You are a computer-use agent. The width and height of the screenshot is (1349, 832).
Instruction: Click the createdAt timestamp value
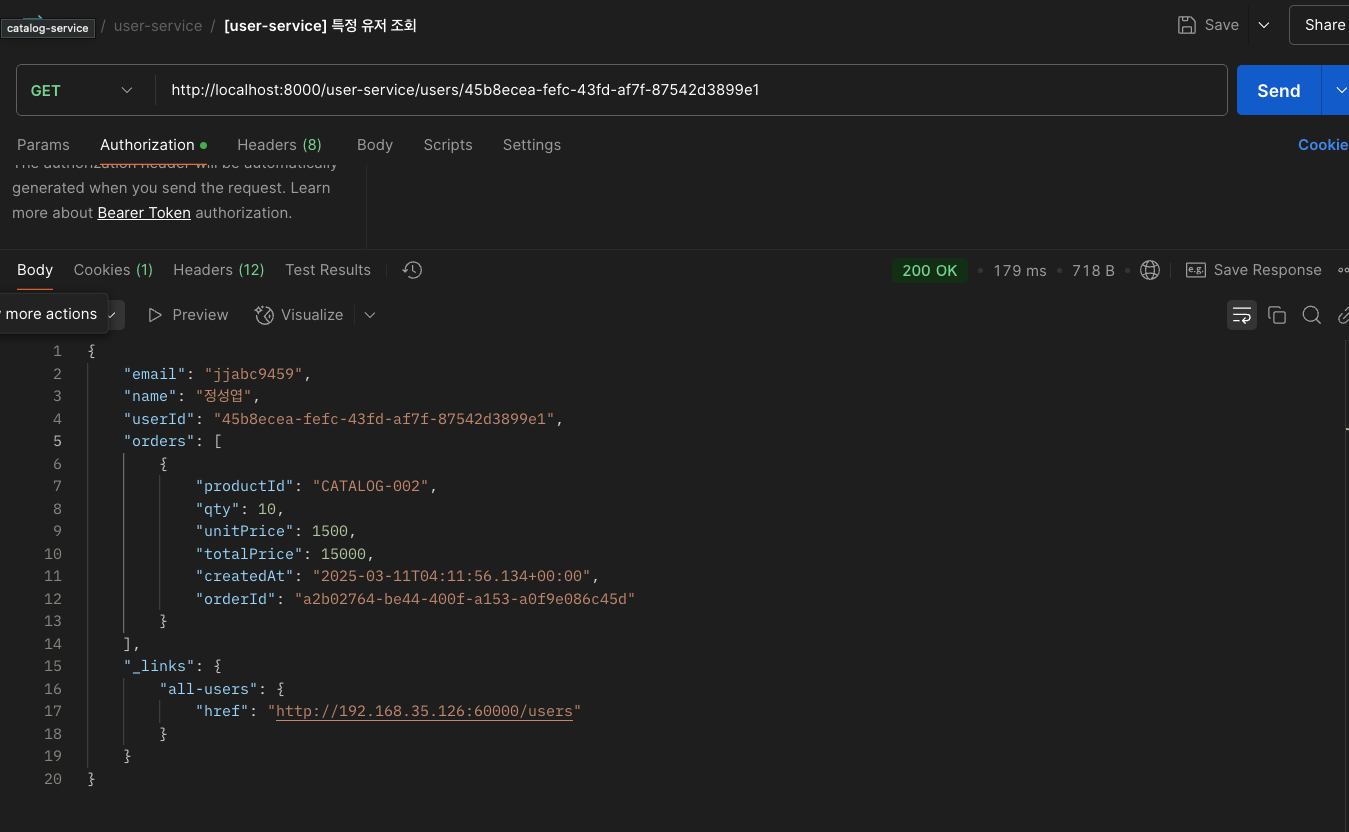pos(453,576)
